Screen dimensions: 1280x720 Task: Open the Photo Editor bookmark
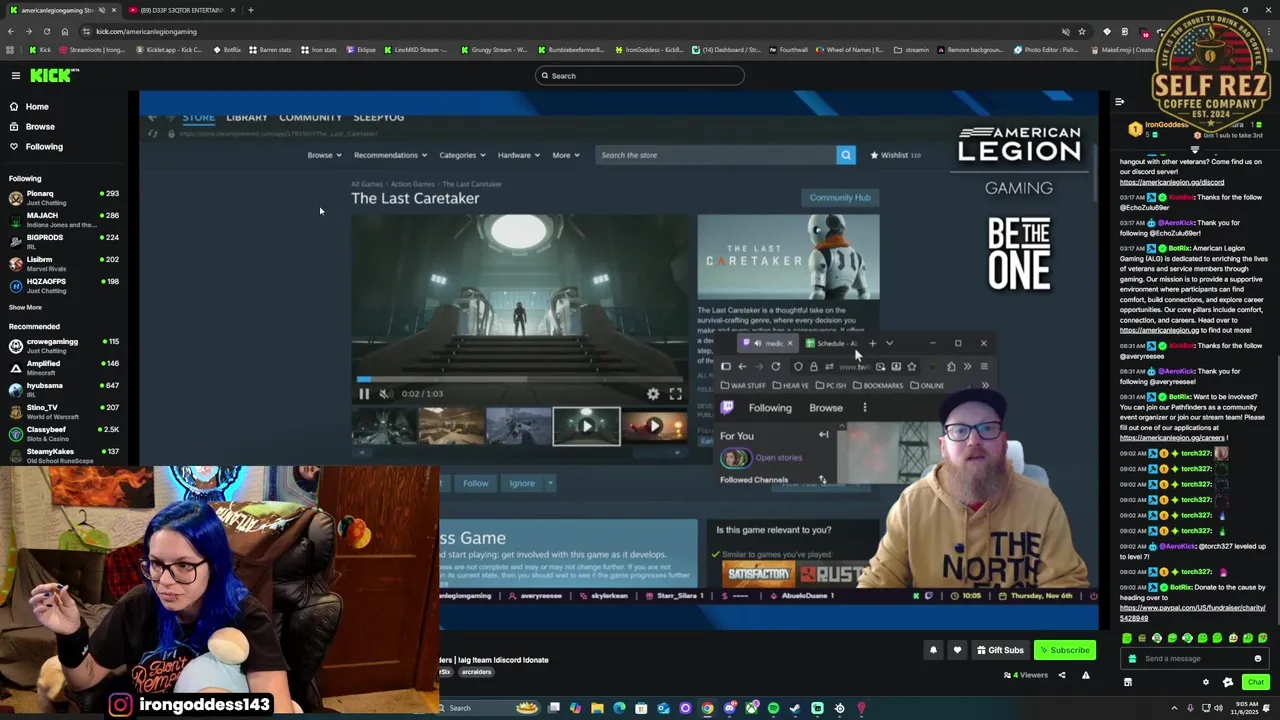coord(1046,50)
